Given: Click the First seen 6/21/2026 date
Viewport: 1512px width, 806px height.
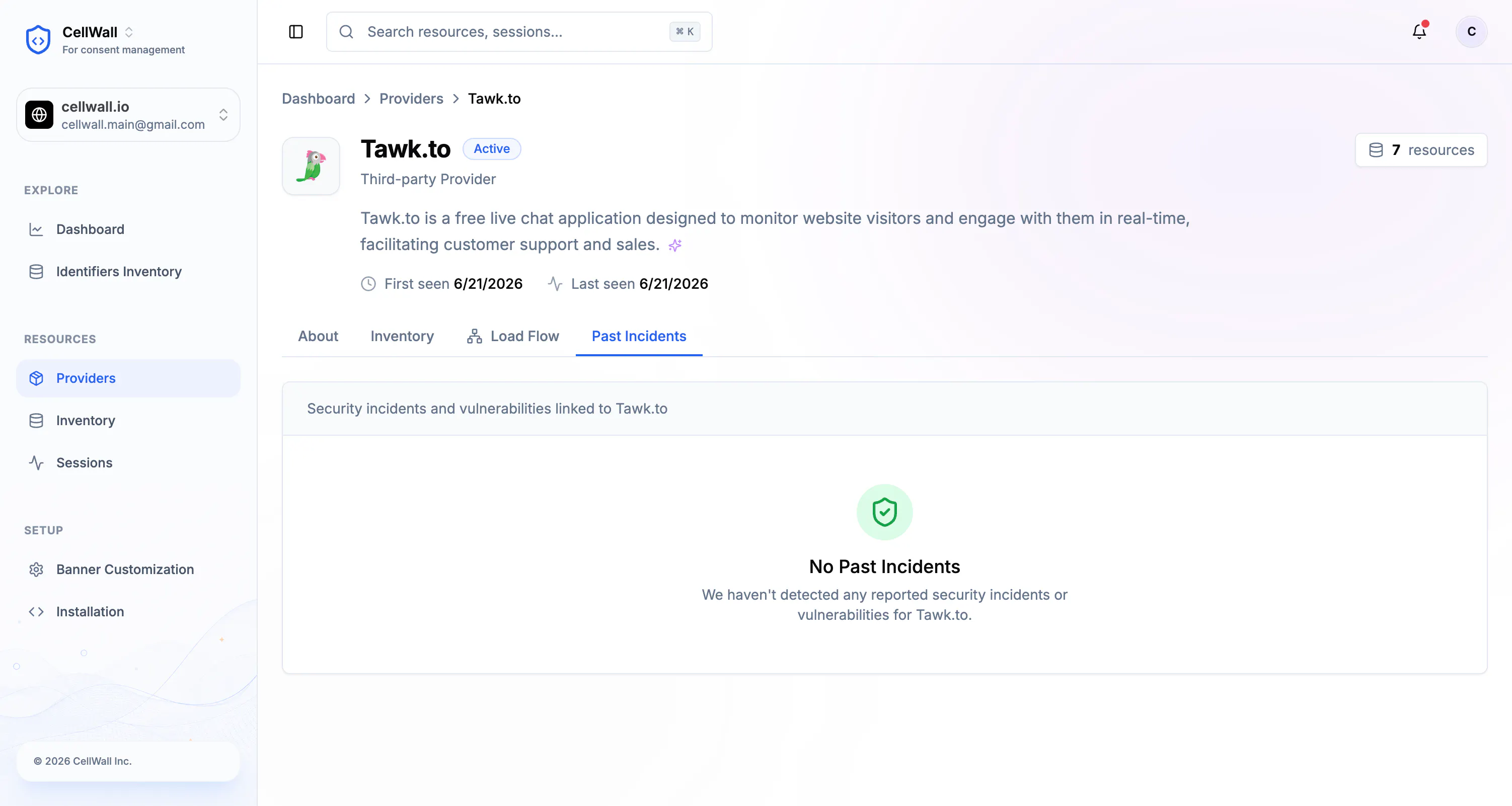Looking at the screenshot, I should 488,284.
